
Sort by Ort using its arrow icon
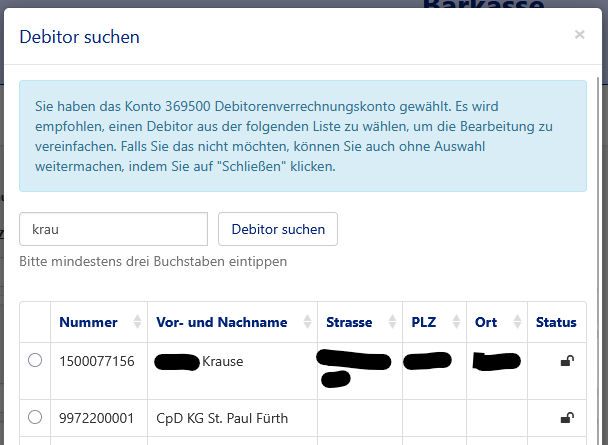point(516,322)
